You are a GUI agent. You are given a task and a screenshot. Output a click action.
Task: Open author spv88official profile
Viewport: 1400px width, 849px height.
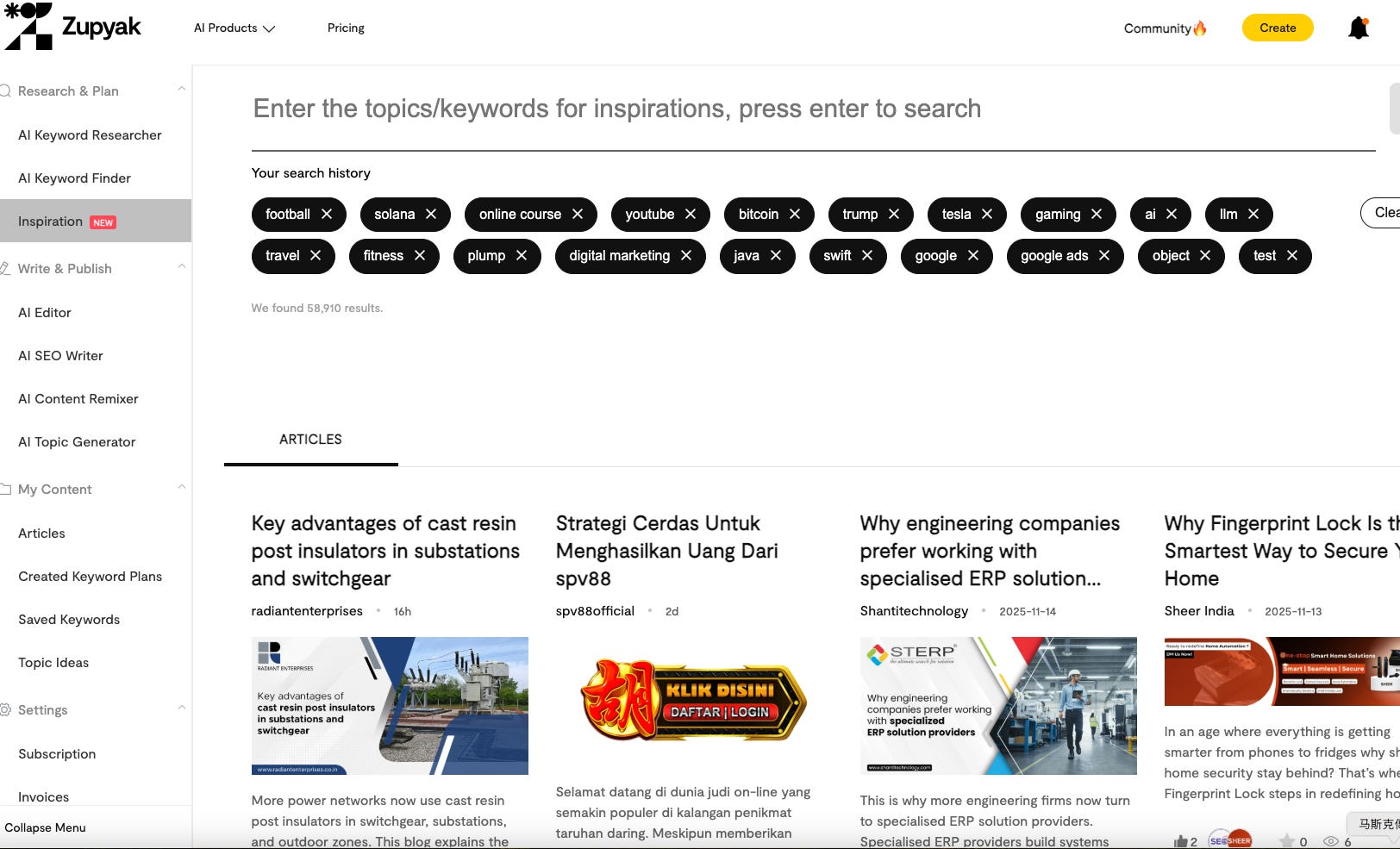[x=595, y=611]
